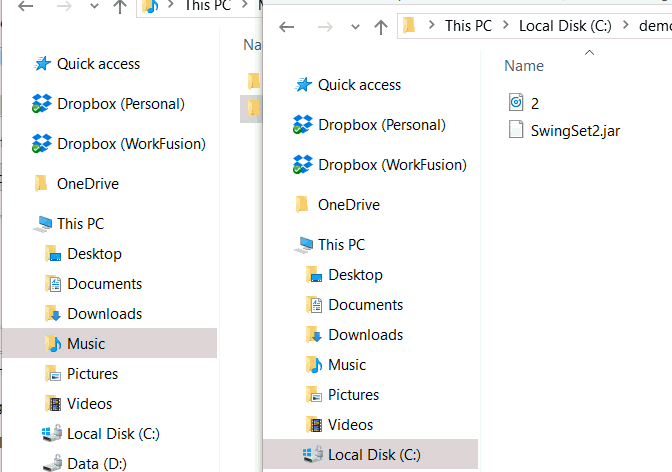The width and height of the screenshot is (672, 472).
Task: Select This PC in background window sidebar
Action: (x=80, y=223)
